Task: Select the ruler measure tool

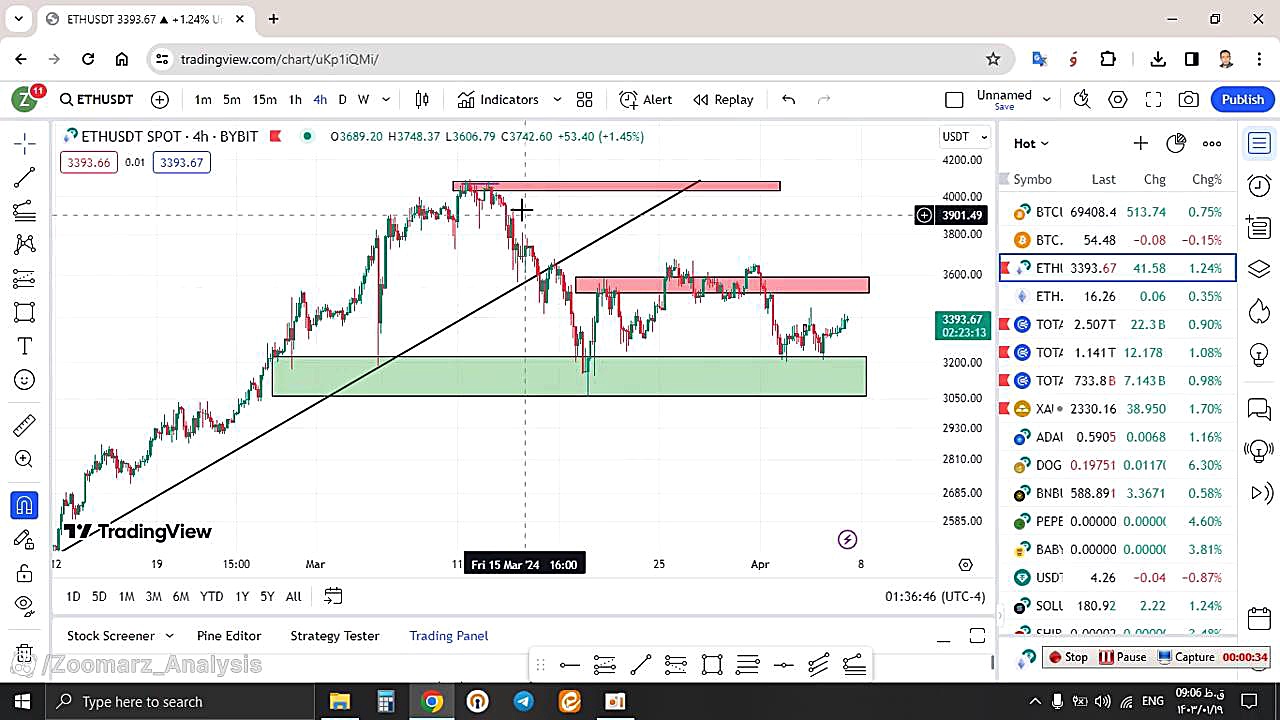Action: (x=25, y=426)
